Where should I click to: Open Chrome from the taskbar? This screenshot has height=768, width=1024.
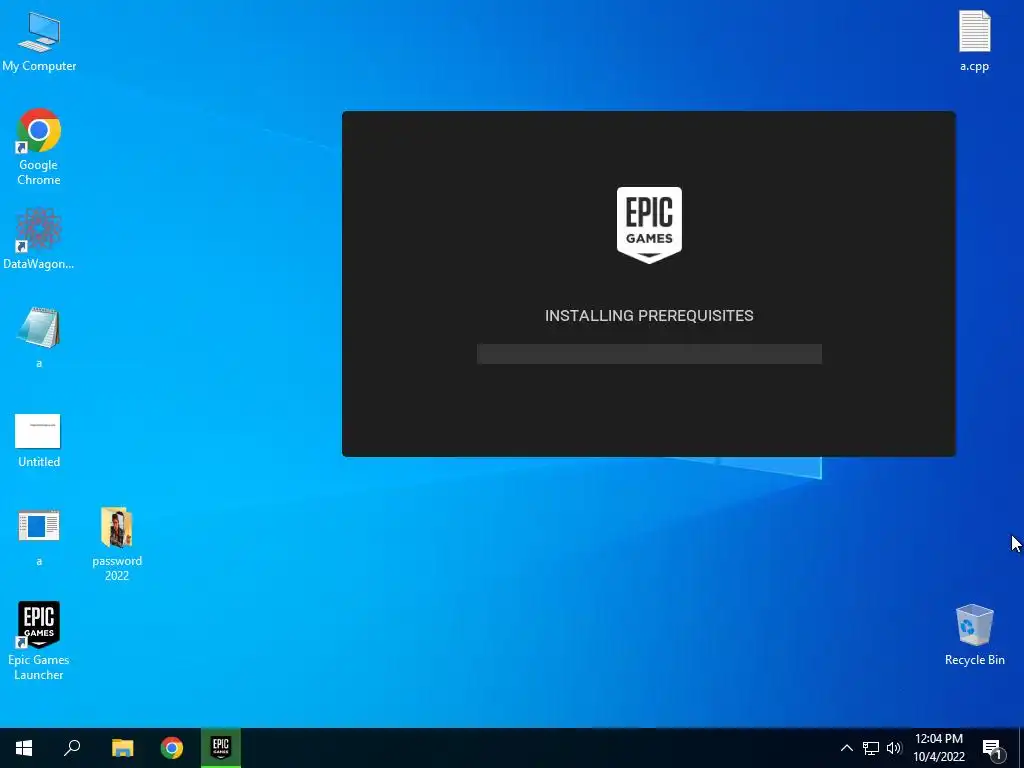(x=172, y=748)
